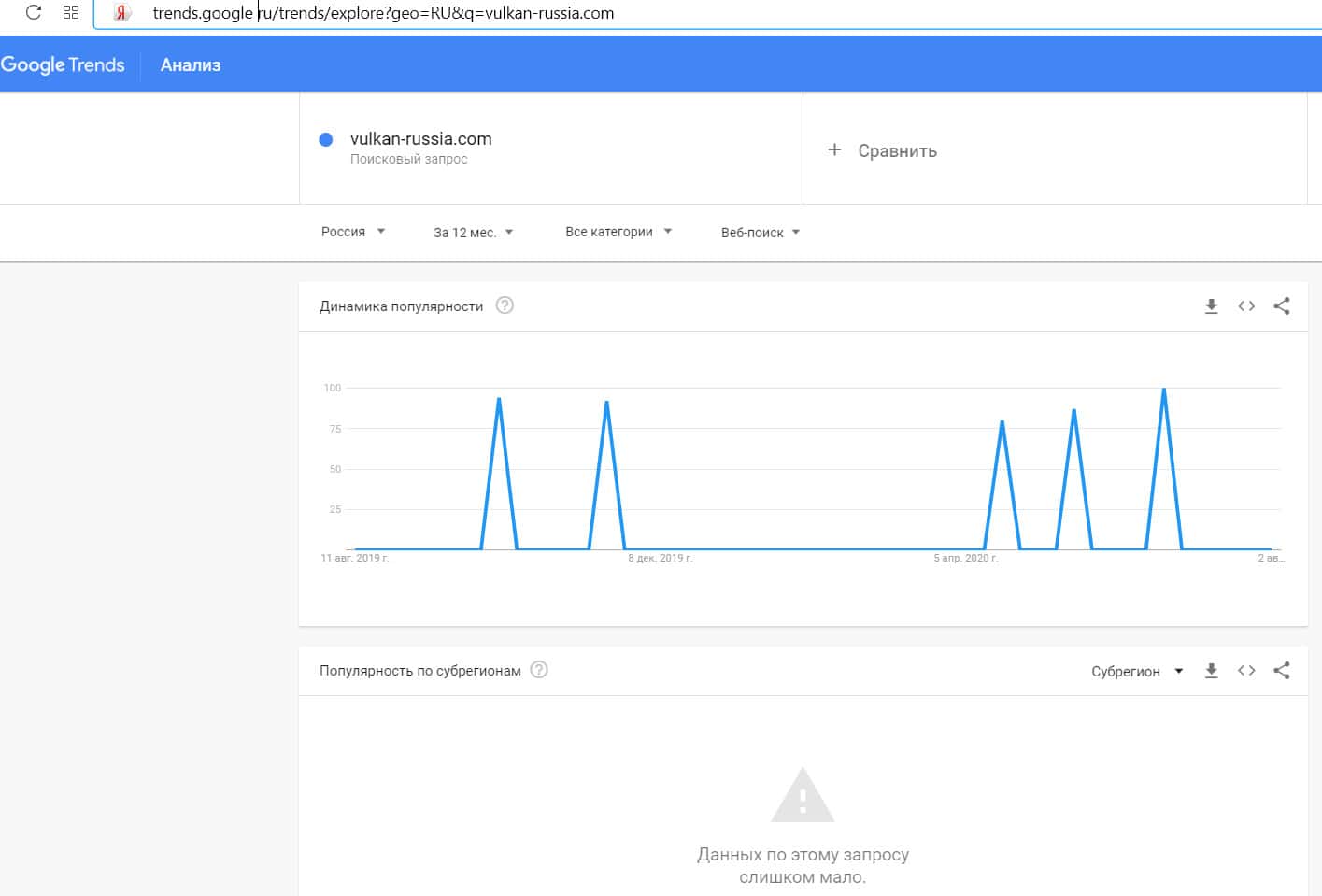Click the Поисковый запрос subtitle text
This screenshot has height=896, width=1322.
(409, 159)
